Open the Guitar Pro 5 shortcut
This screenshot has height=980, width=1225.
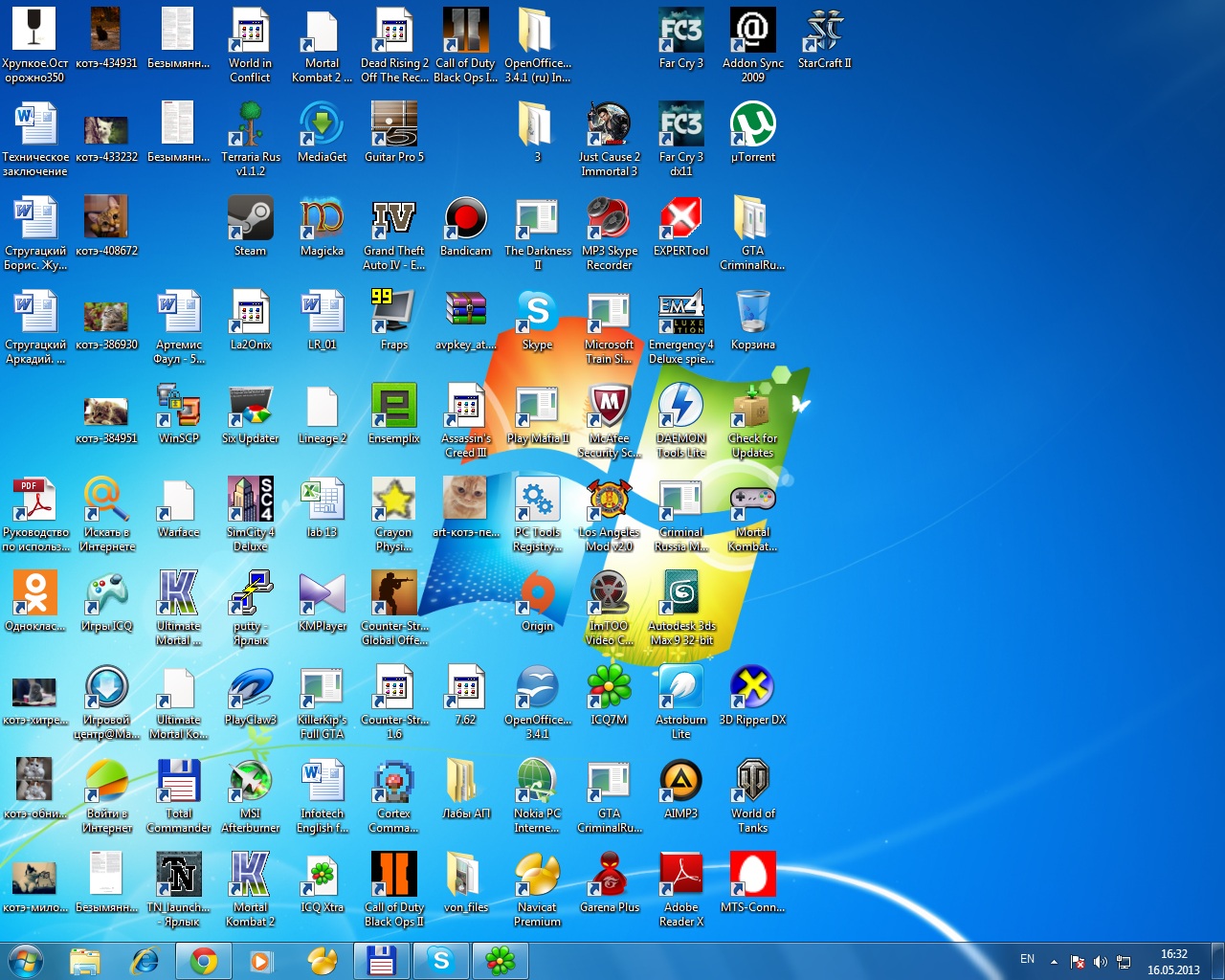[393, 133]
